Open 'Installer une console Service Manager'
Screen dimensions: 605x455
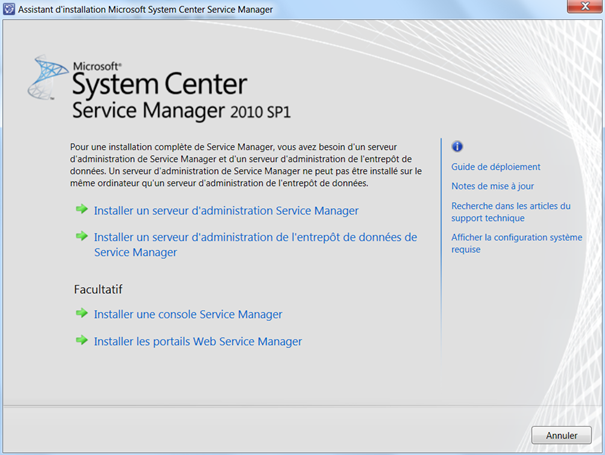click(x=188, y=315)
